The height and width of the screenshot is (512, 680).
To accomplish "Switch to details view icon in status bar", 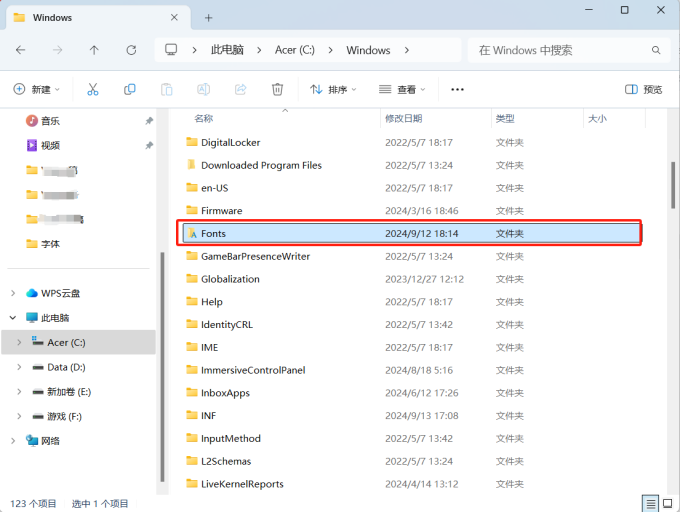I will (x=650, y=504).
